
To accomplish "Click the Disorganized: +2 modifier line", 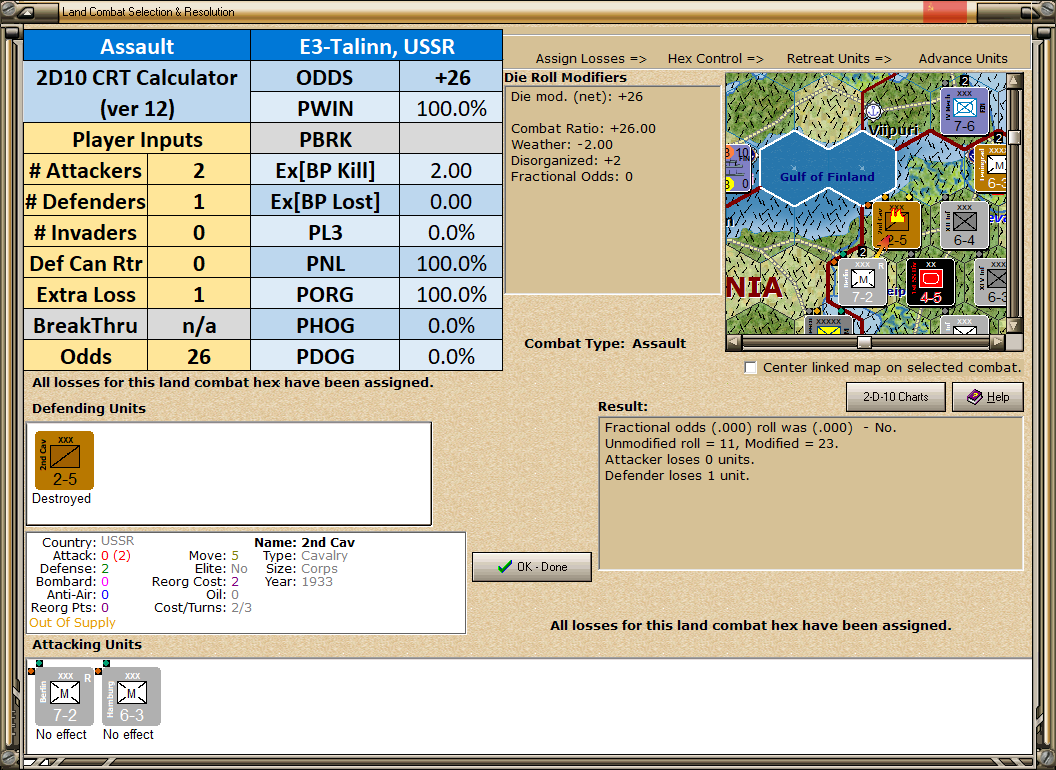I will pos(566,160).
